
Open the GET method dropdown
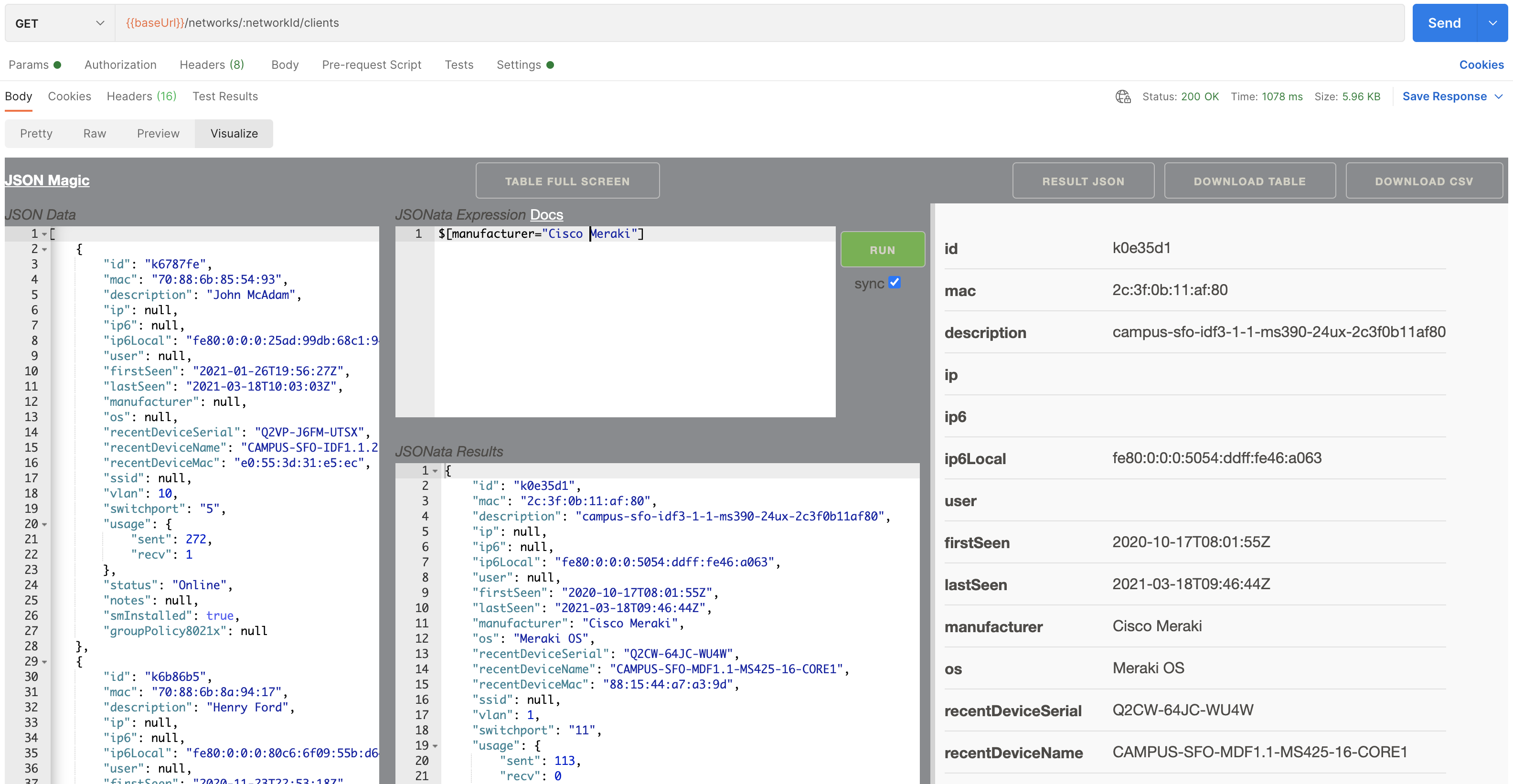[x=59, y=23]
